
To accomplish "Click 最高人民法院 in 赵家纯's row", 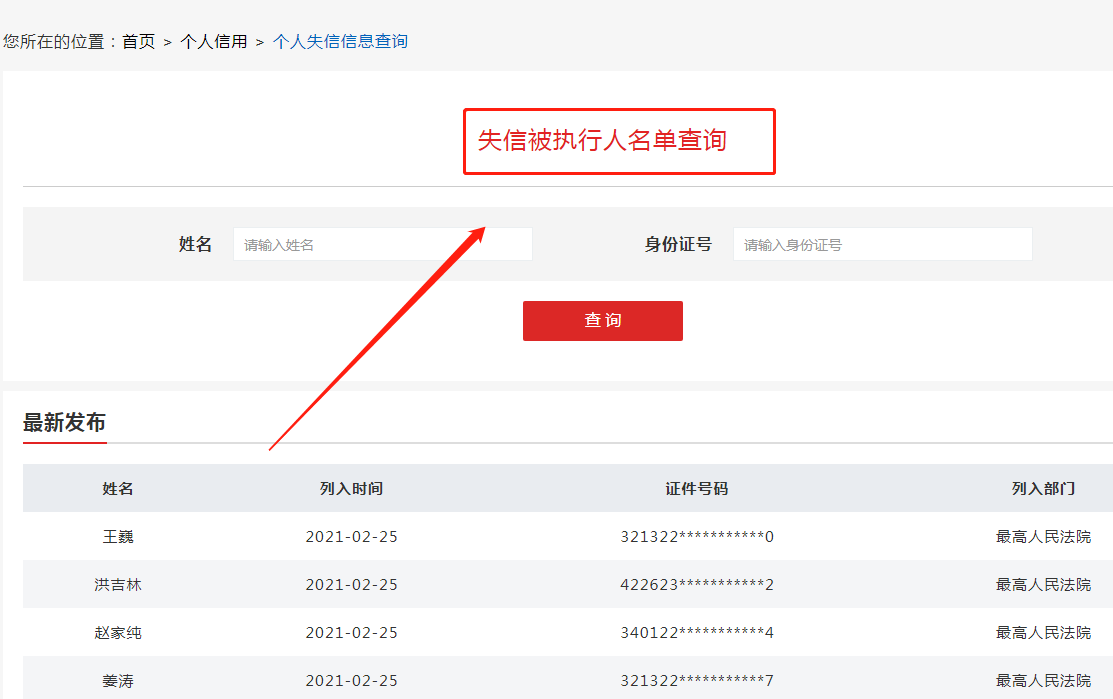I will coord(1043,632).
